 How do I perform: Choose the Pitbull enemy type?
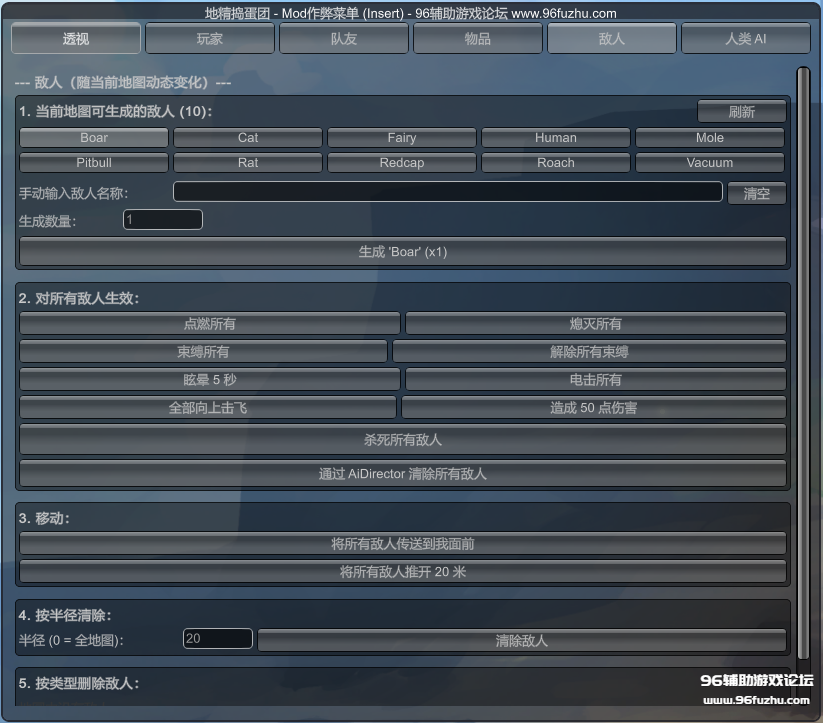click(x=94, y=163)
